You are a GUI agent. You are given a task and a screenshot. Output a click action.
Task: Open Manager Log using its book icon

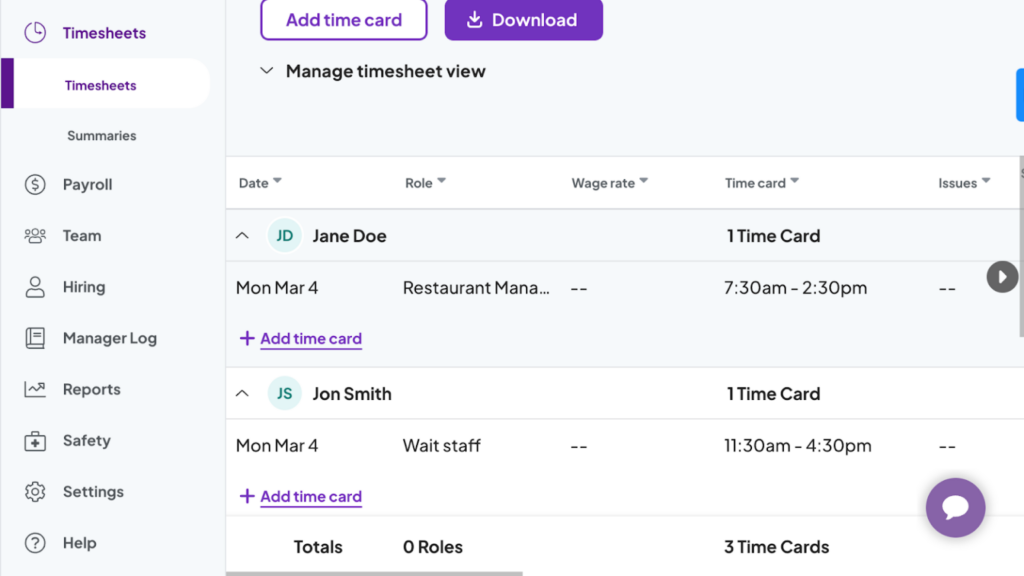(34, 338)
